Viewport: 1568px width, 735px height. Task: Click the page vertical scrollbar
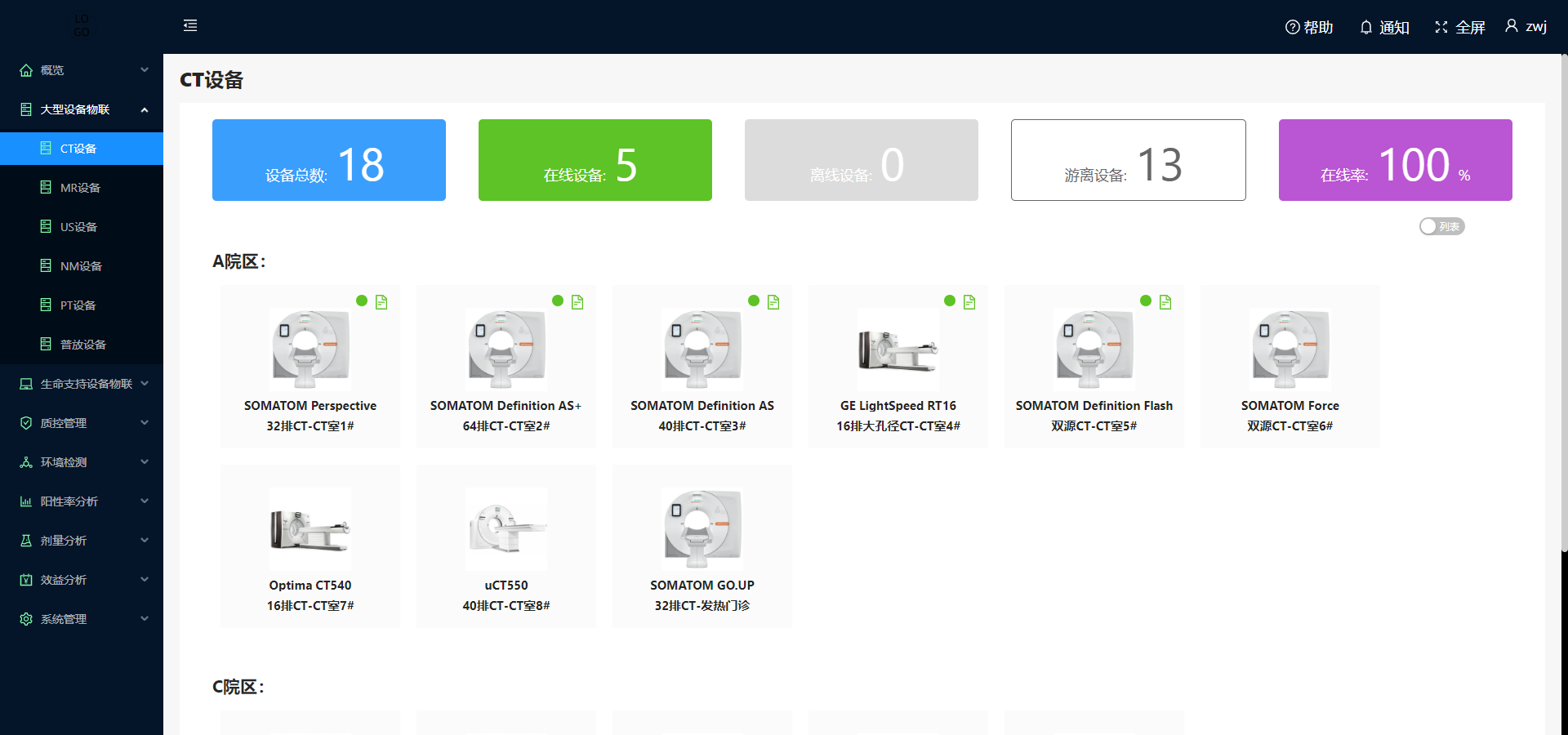click(x=1564, y=302)
